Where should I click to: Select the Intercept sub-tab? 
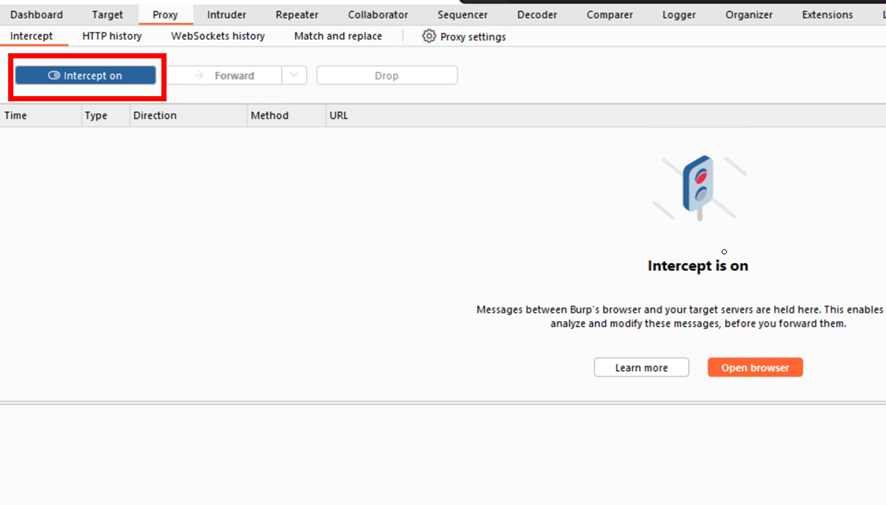pos(31,36)
